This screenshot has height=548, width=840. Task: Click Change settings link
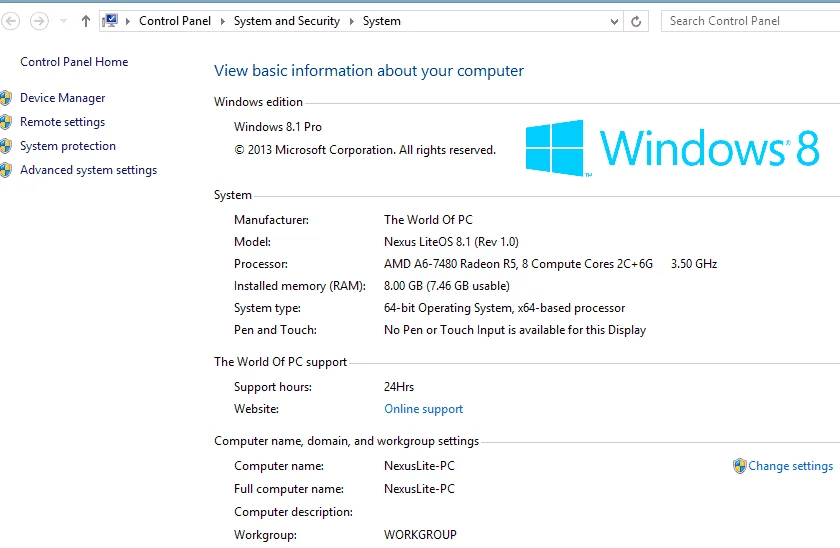790,466
